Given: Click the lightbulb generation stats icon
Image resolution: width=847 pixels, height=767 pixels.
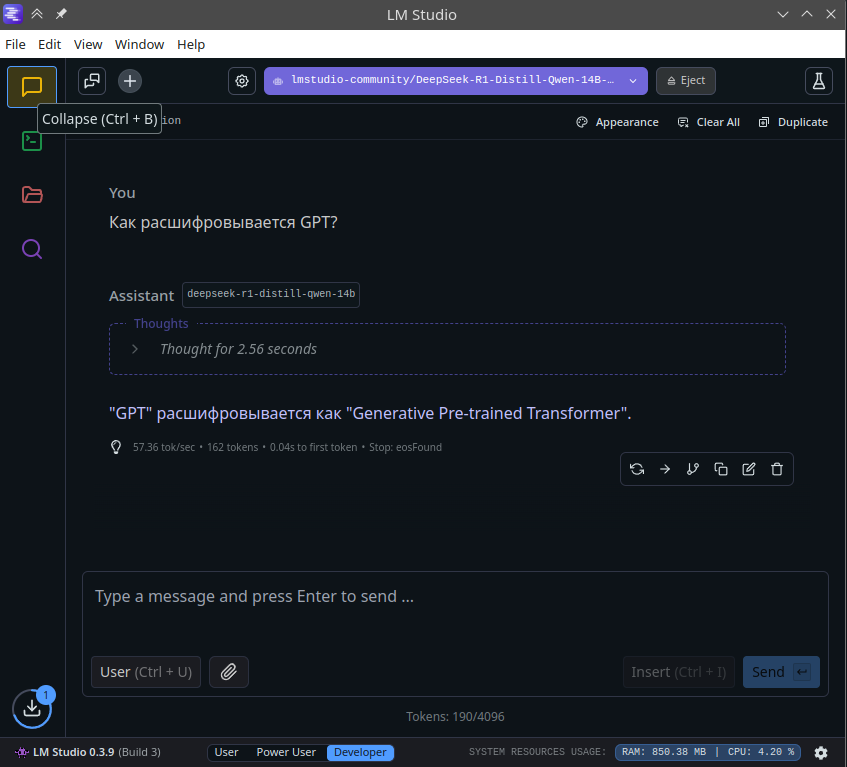Looking at the screenshot, I should click(116, 447).
